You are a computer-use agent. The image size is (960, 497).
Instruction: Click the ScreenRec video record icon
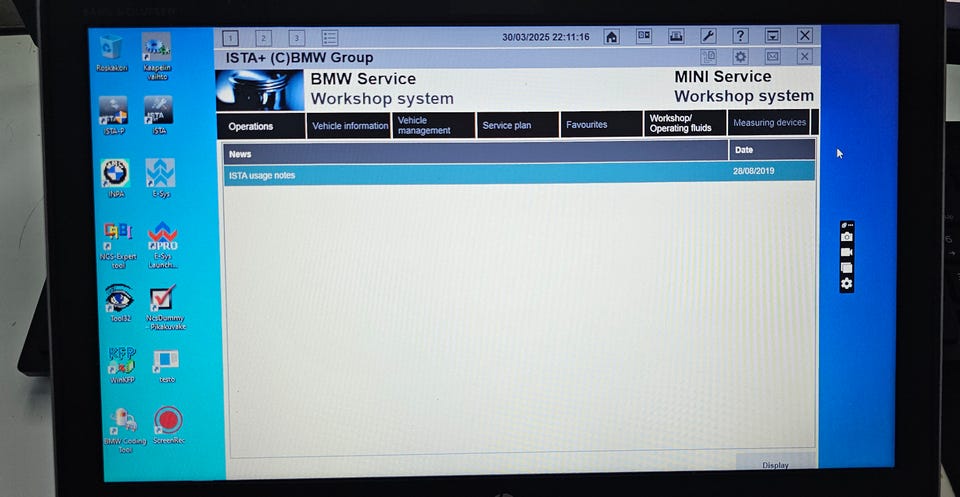click(x=847, y=252)
